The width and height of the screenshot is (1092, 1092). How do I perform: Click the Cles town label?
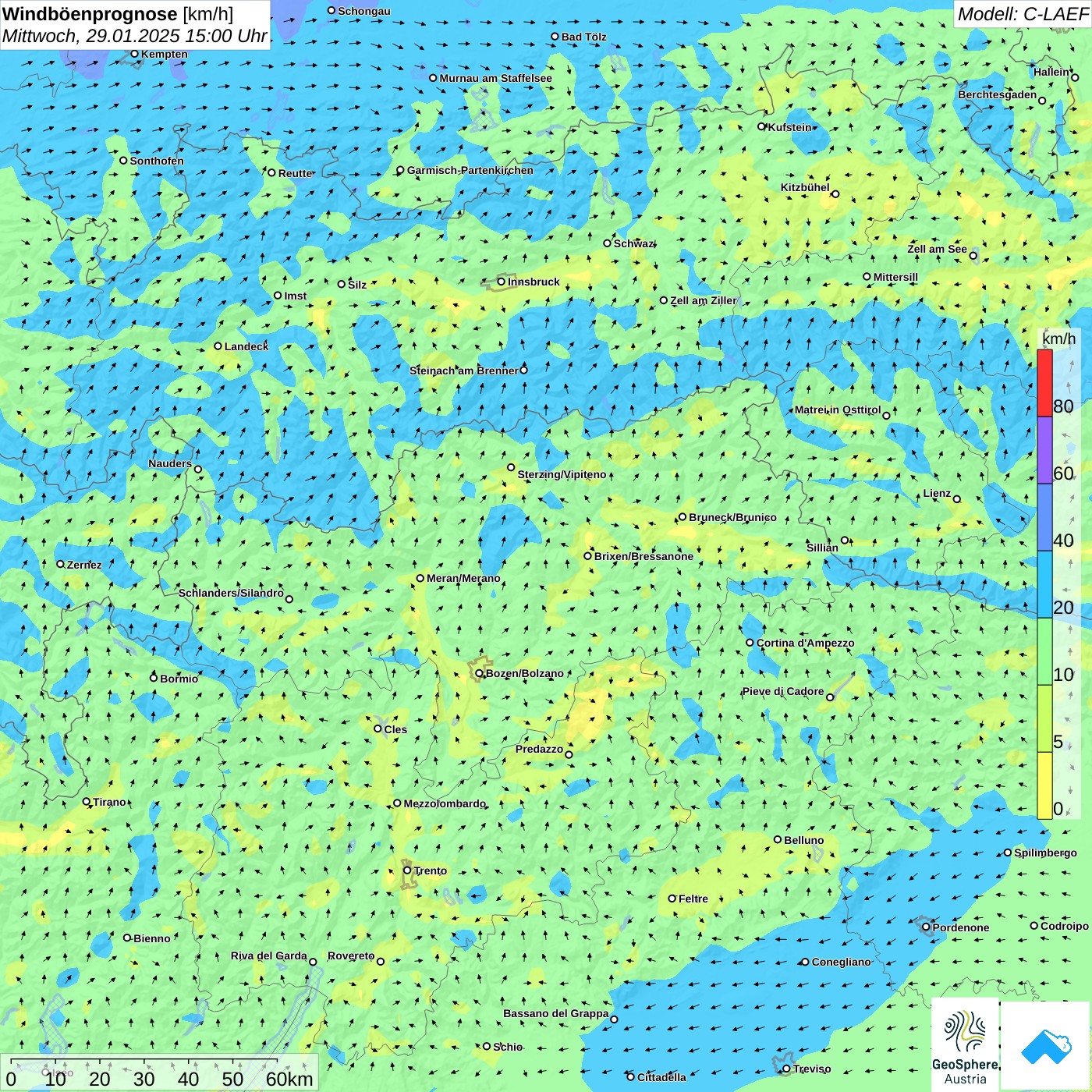click(395, 729)
